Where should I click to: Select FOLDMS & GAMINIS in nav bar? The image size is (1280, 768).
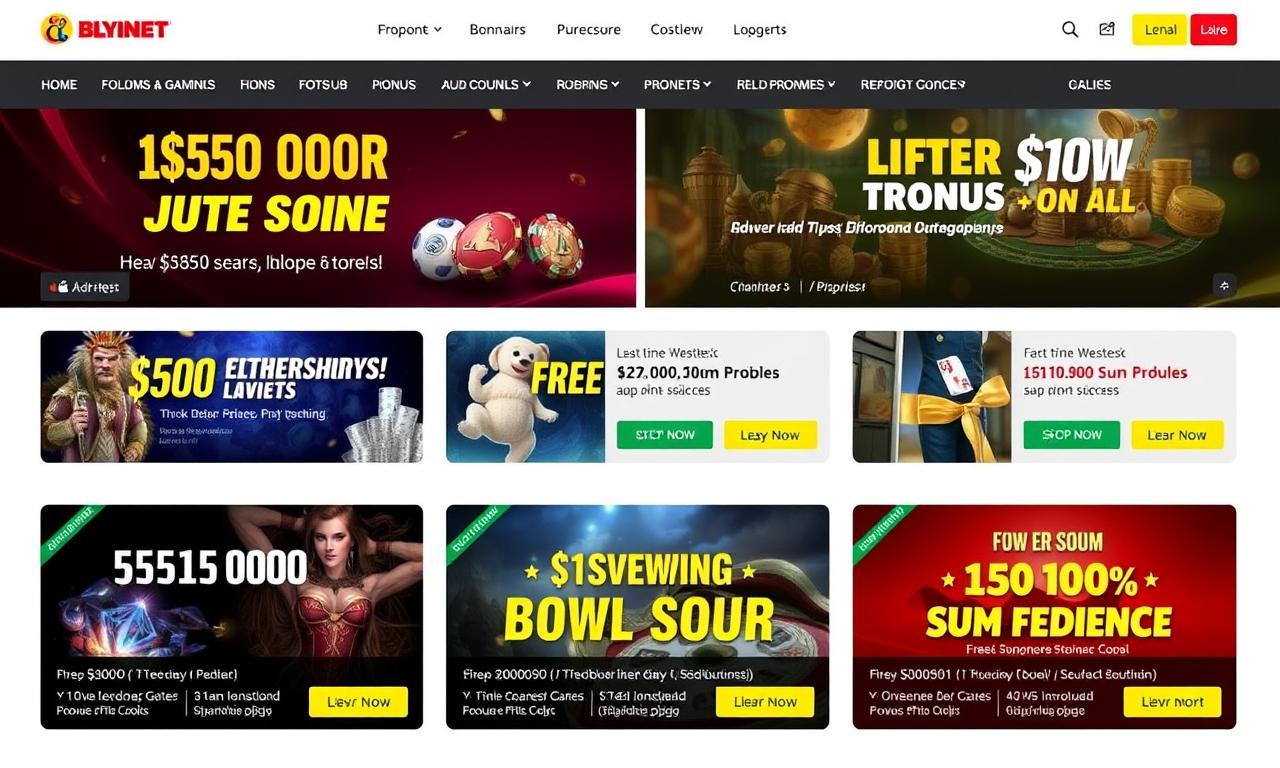click(158, 85)
